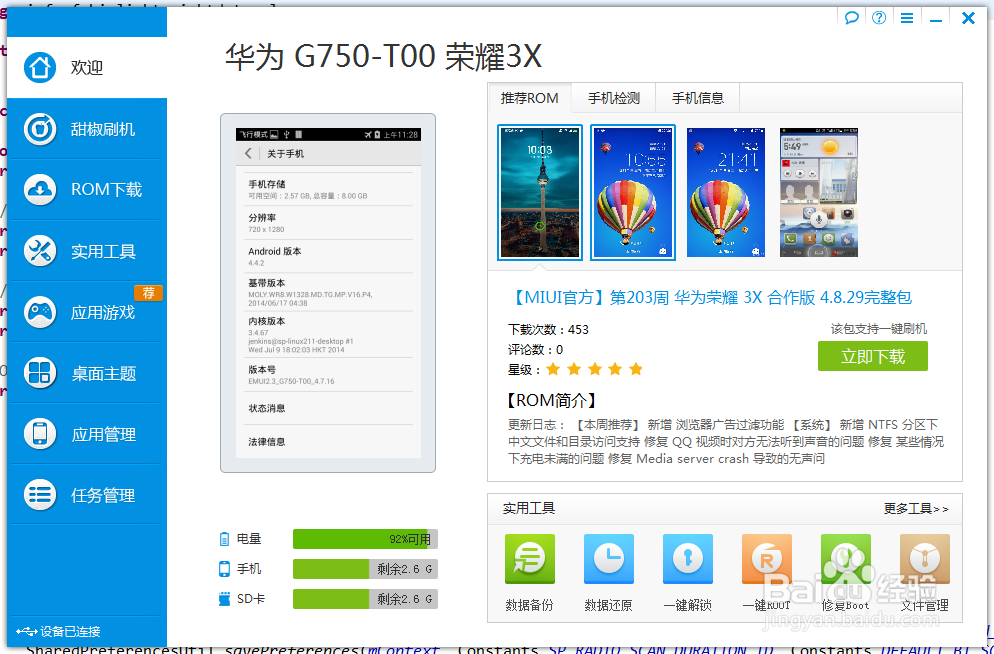Click the SD卡 剩余2.6 G storage bar
Viewport: 994px width, 654px height.
[x=365, y=599]
